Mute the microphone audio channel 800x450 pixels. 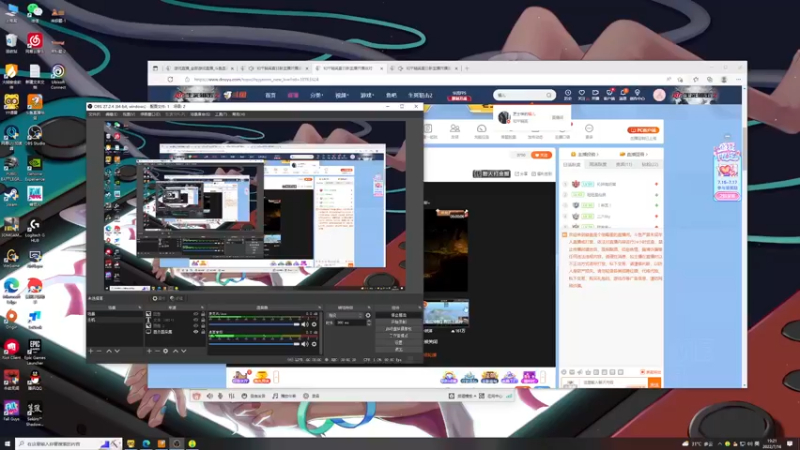(305, 324)
